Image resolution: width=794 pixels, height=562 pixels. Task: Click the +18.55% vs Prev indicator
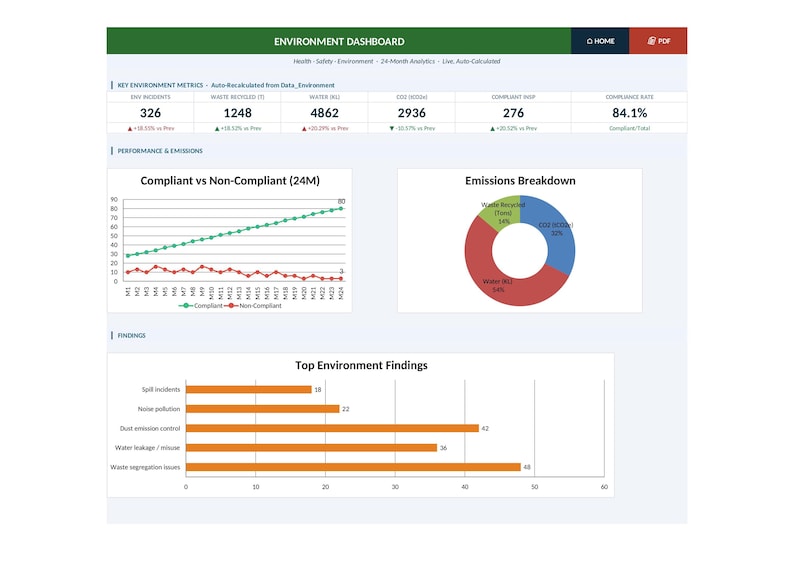(150, 129)
